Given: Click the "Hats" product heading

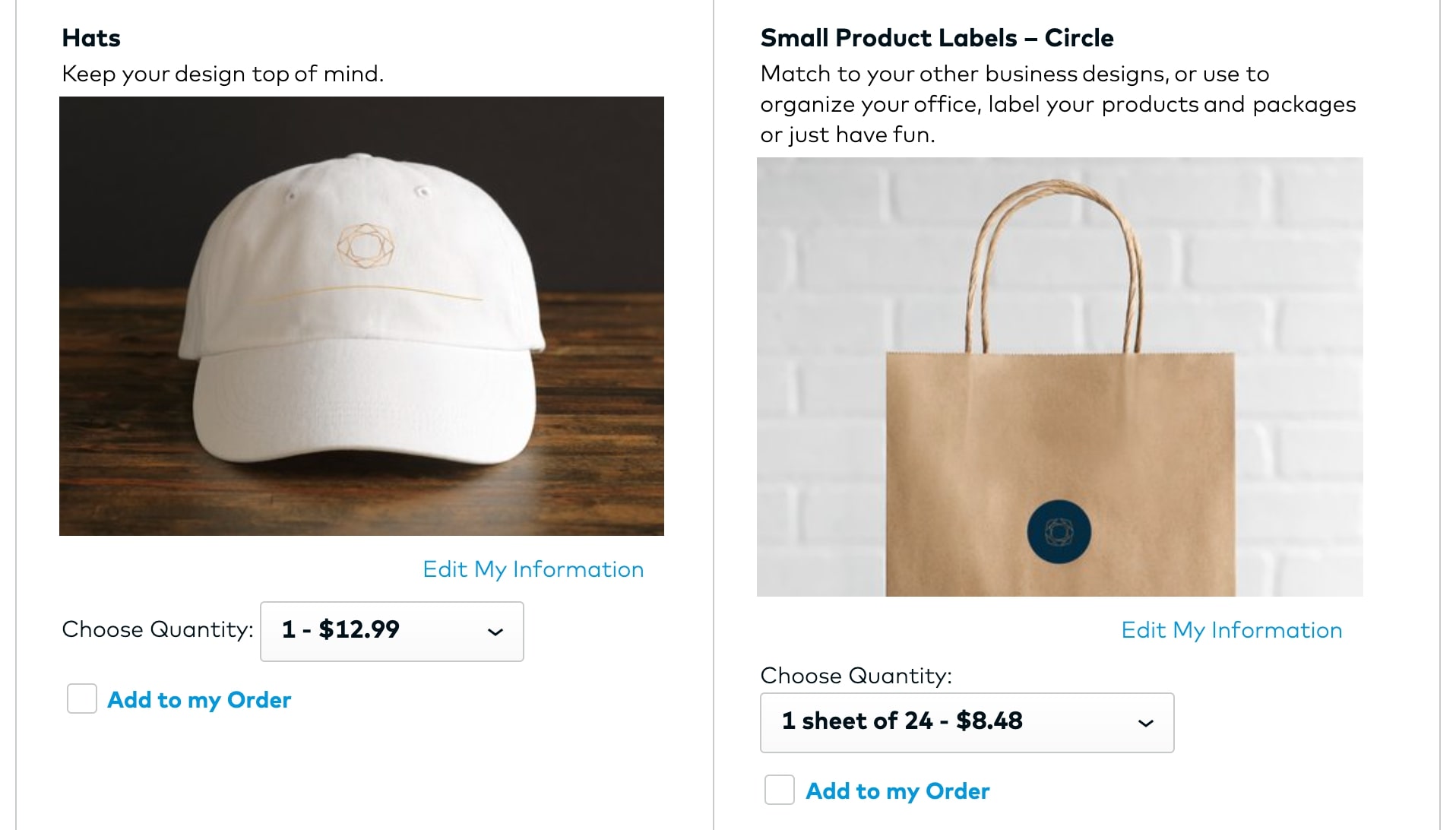Looking at the screenshot, I should click(91, 38).
